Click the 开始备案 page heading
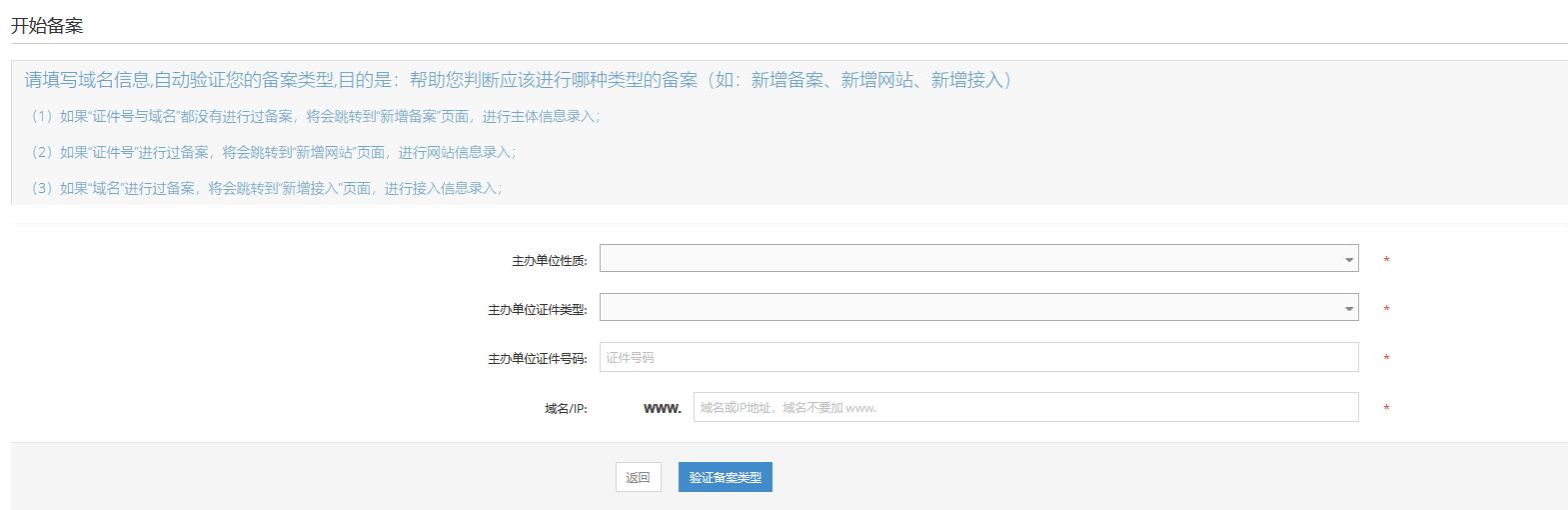The width and height of the screenshot is (1568, 510). coord(47,26)
